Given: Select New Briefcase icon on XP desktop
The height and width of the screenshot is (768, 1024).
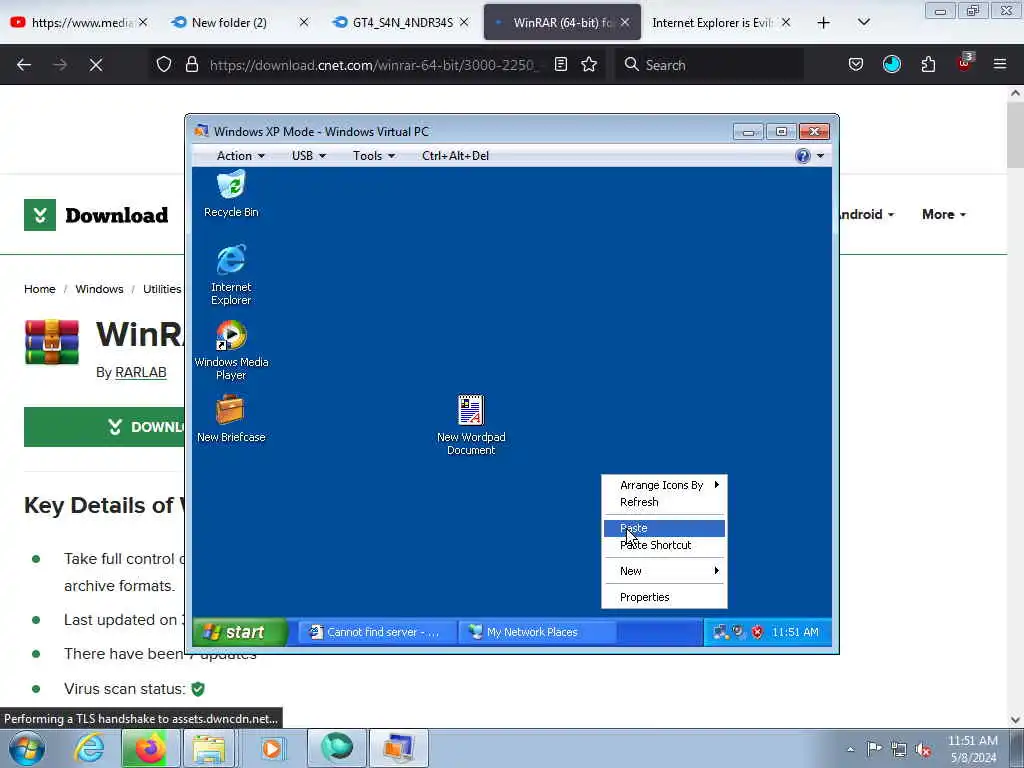Looking at the screenshot, I should 231,419.
